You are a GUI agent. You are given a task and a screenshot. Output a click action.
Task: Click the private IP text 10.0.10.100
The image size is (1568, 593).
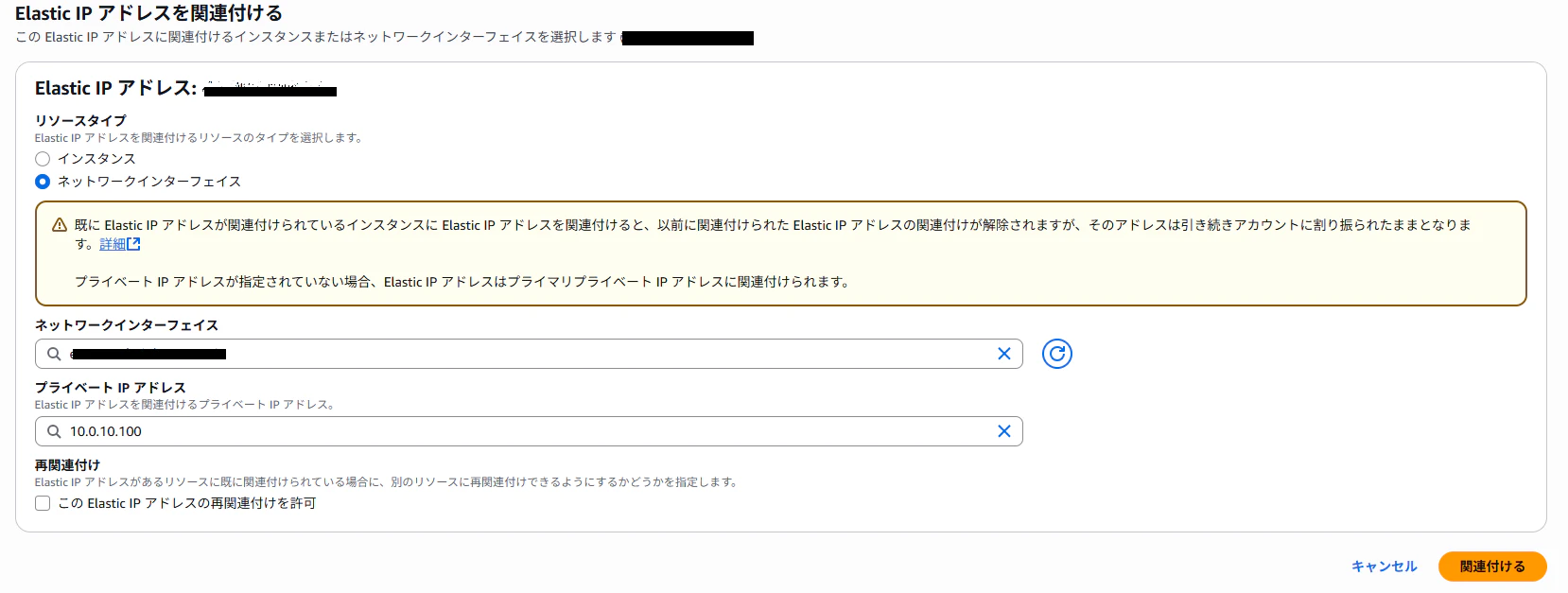106,431
